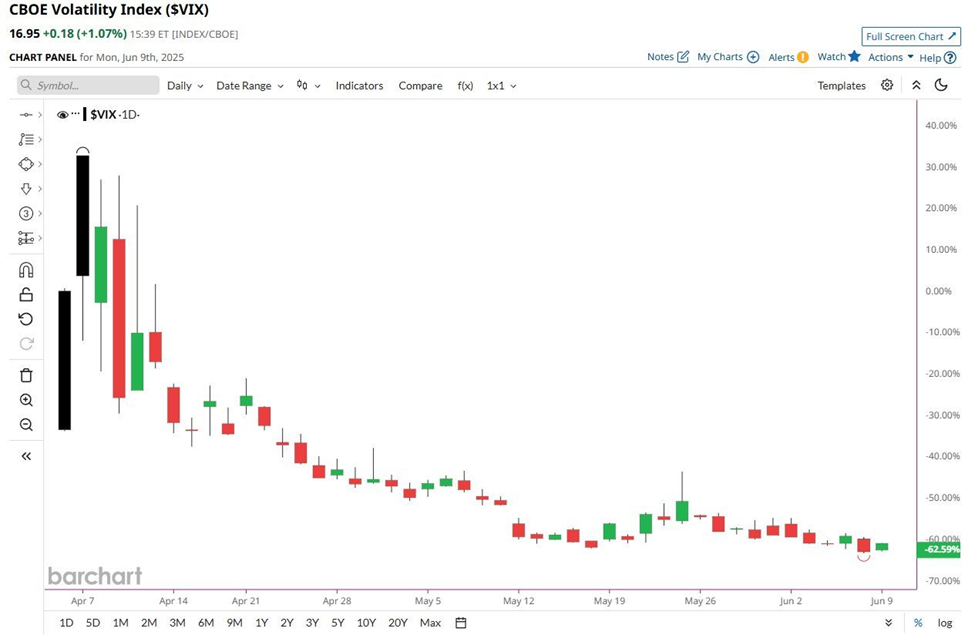Image resolution: width=975 pixels, height=635 pixels.
Task: Click the symbol search field
Action: [x=88, y=85]
